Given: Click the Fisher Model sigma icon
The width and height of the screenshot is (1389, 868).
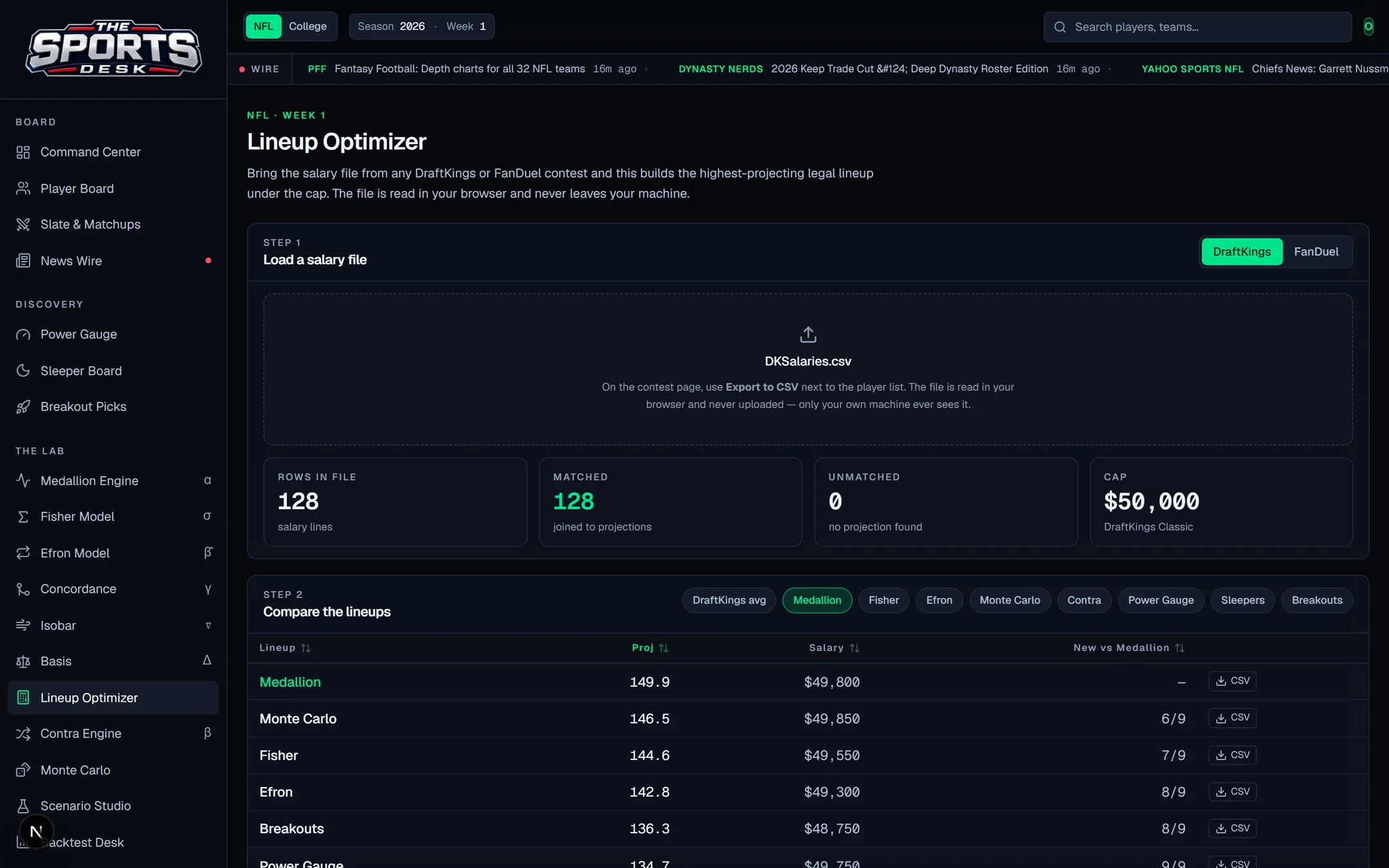Looking at the screenshot, I should (x=23, y=517).
